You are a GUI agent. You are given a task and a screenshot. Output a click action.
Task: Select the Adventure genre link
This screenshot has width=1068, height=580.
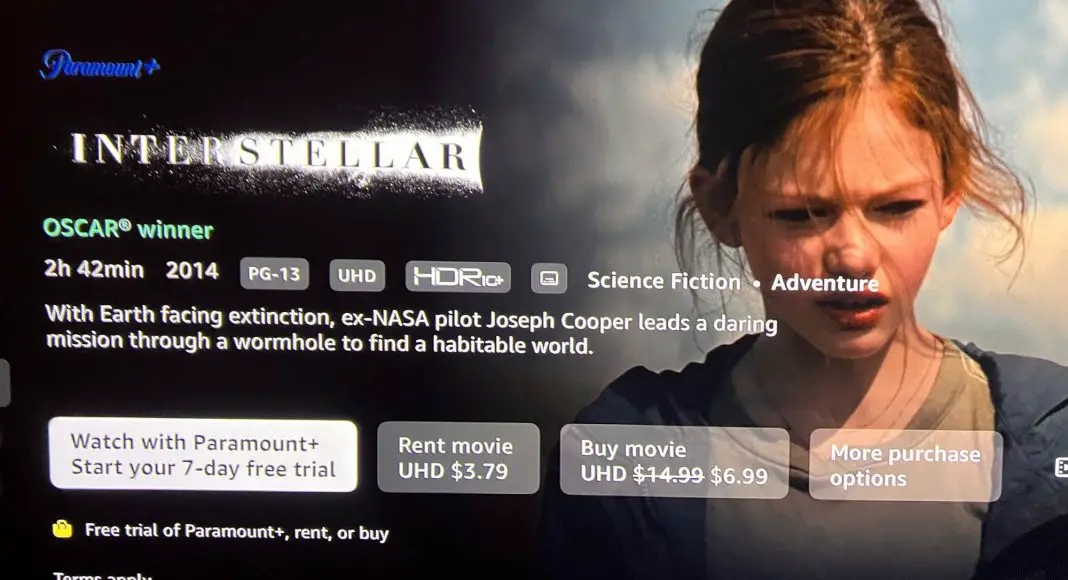tap(825, 283)
